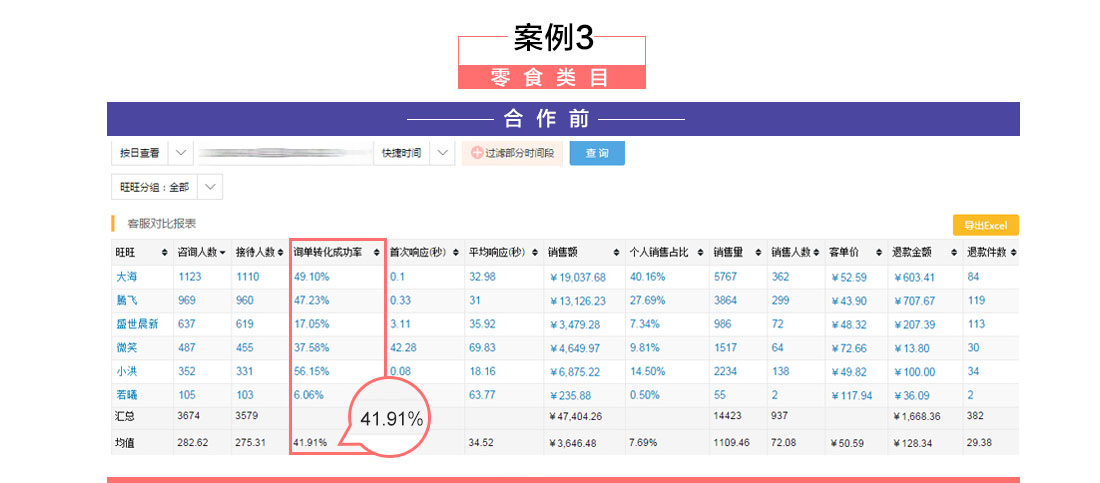The image size is (1100, 483).
Task: Click the 导出Excel button
Action: coord(986,225)
